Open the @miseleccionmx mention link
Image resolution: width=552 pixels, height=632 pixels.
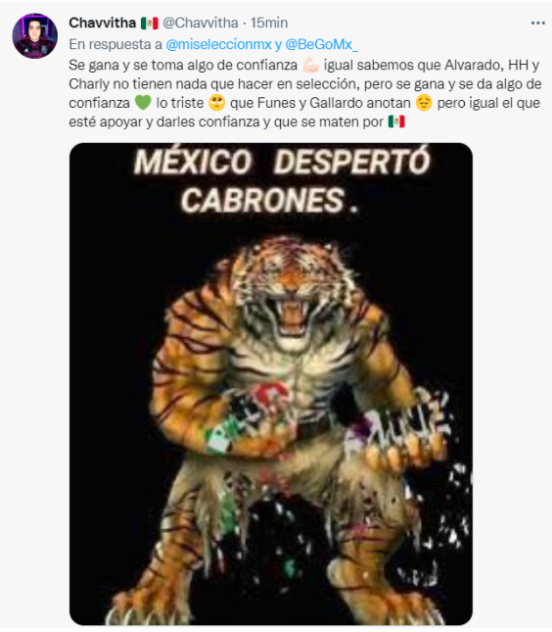[x=219, y=44]
